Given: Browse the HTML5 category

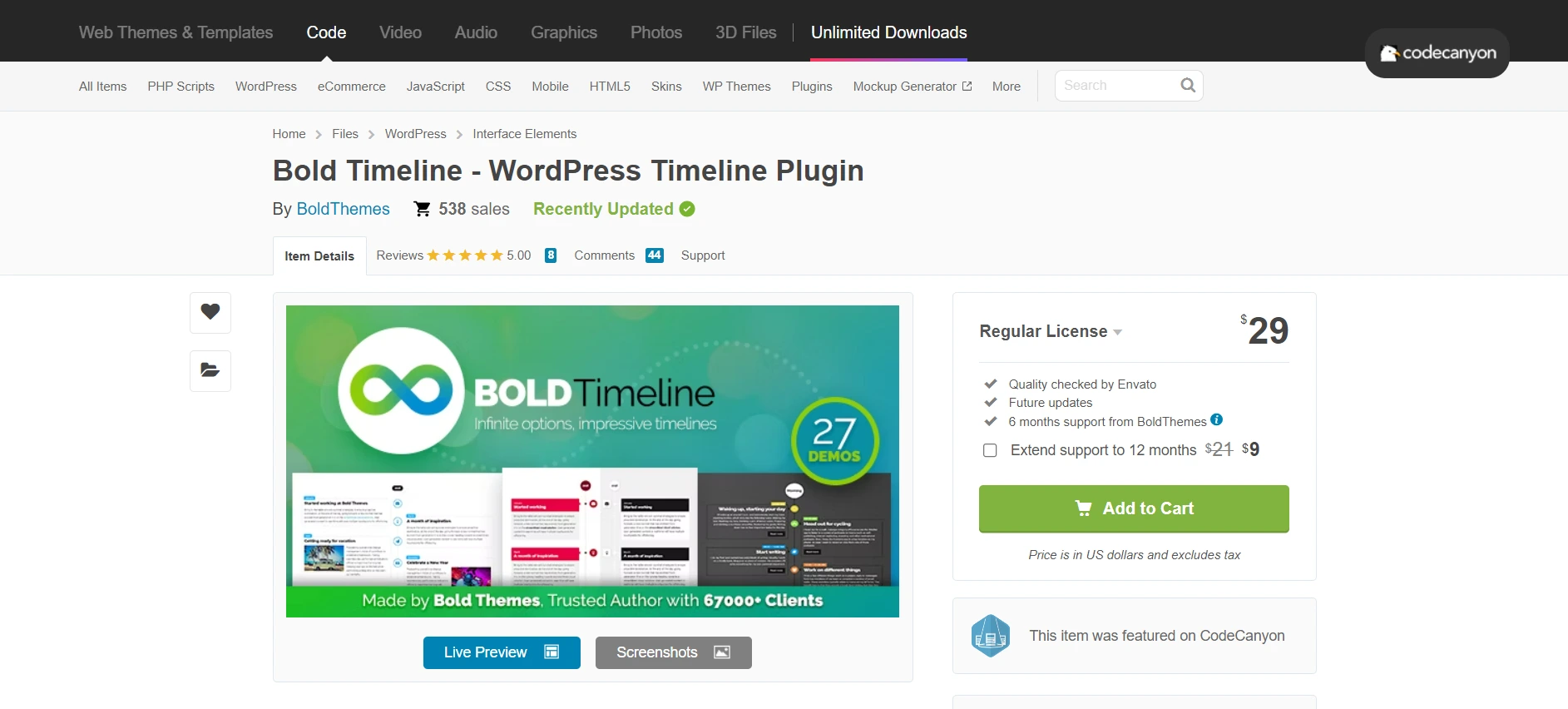Looking at the screenshot, I should click(610, 87).
